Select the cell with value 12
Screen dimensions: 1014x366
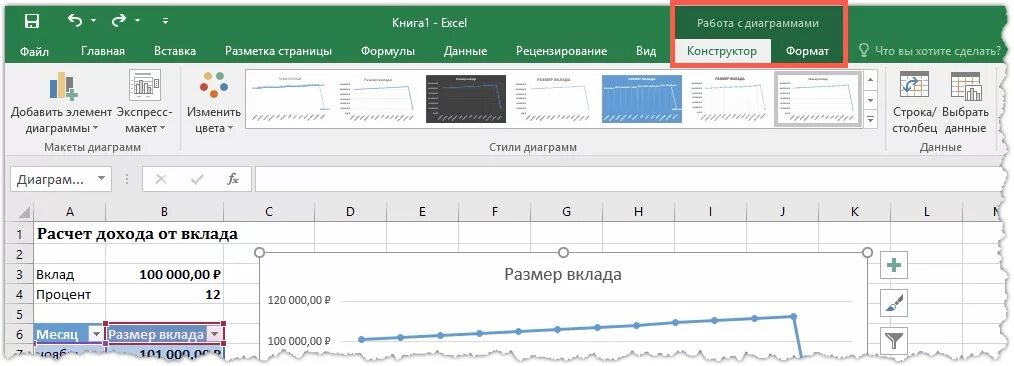(164, 294)
